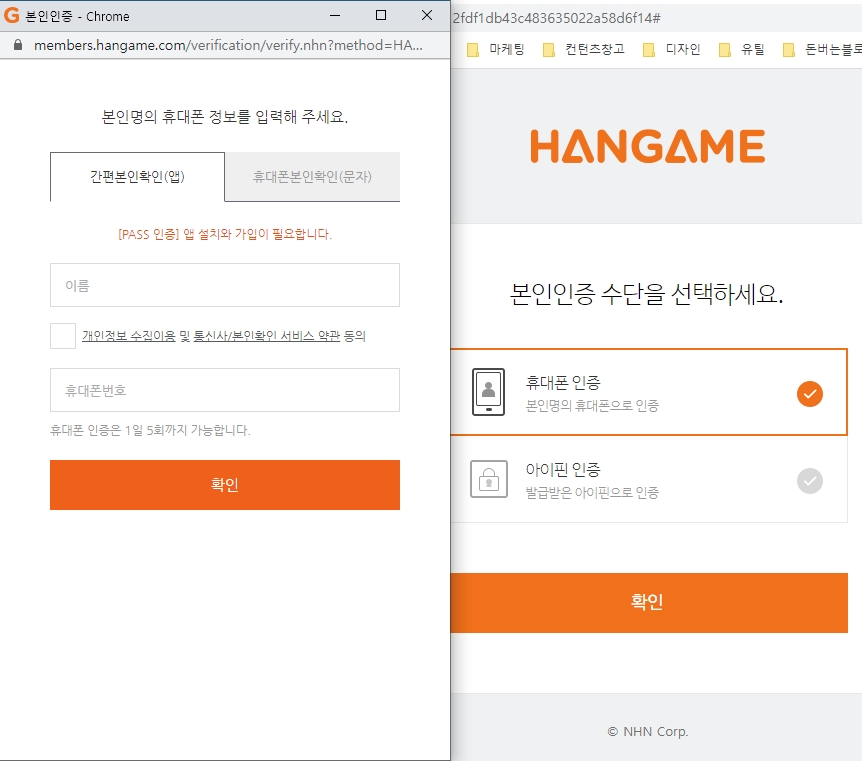Screen dimensions: 862x761
Task: Click 확인 button in verification popup
Action: point(225,485)
